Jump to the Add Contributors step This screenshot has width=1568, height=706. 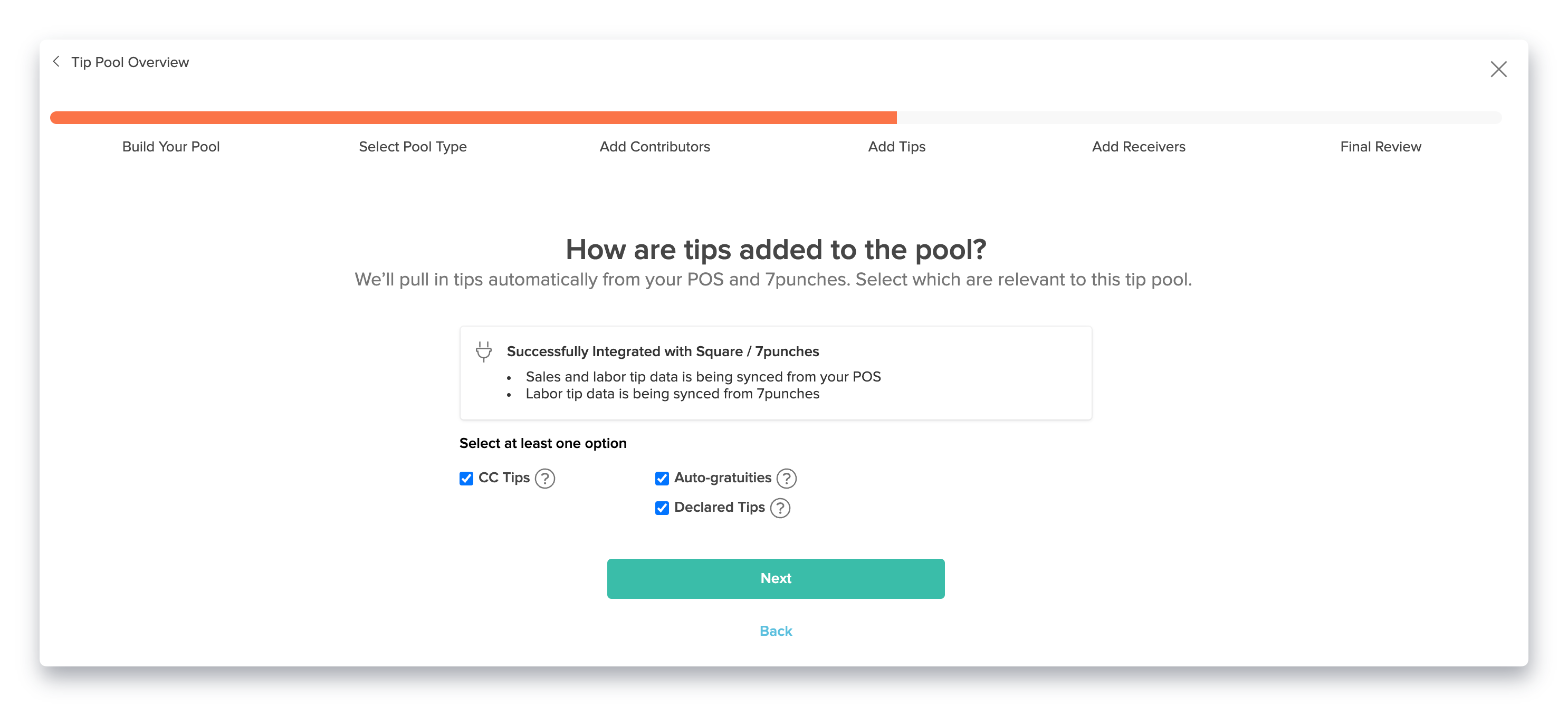(x=654, y=147)
